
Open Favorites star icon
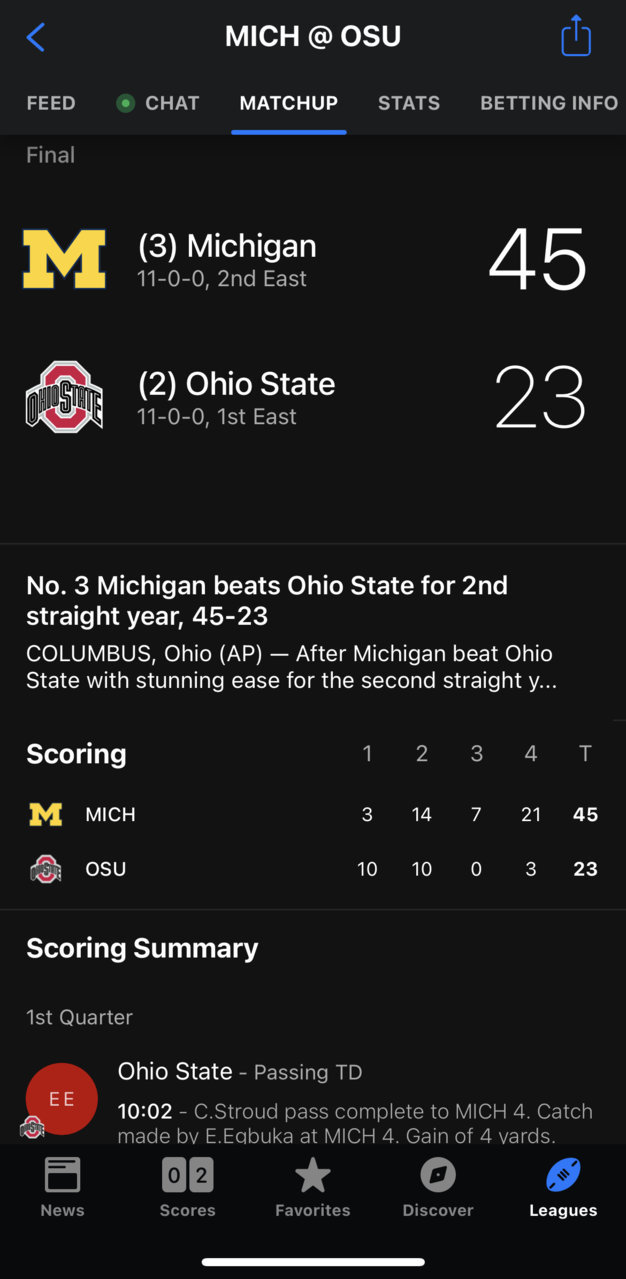(313, 1176)
